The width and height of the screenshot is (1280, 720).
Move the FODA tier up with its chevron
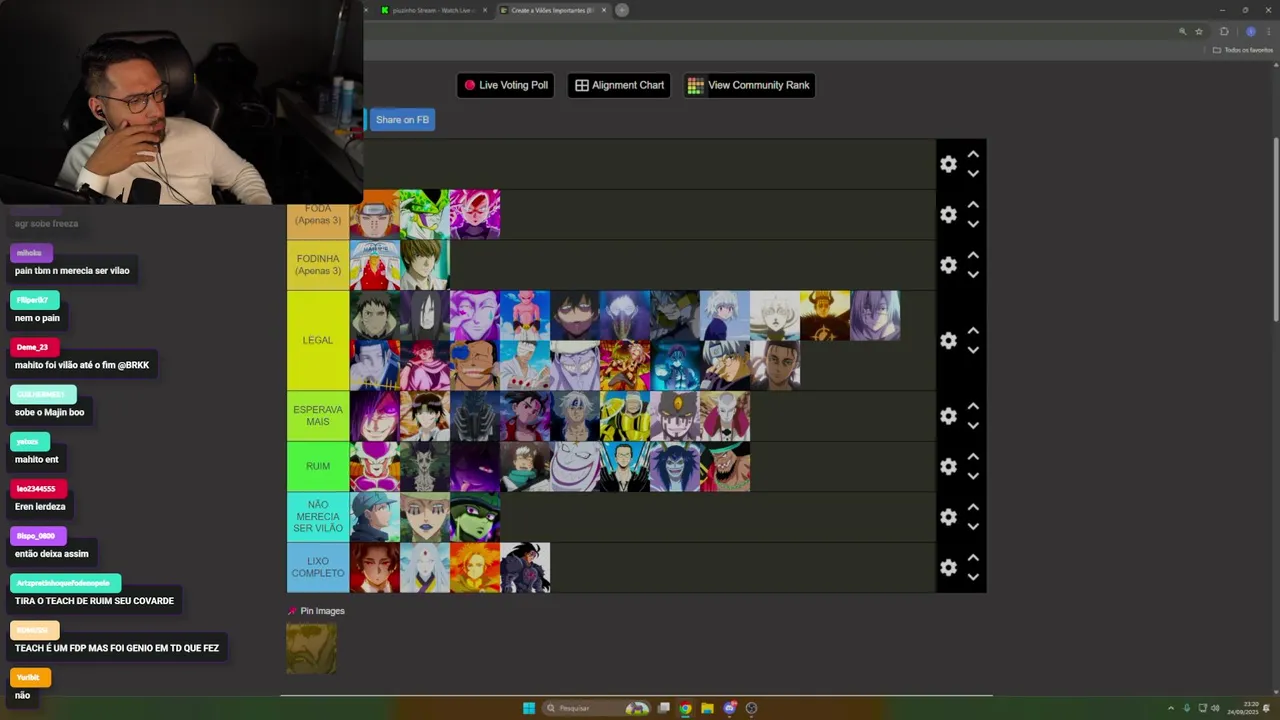pyautogui.click(x=973, y=205)
